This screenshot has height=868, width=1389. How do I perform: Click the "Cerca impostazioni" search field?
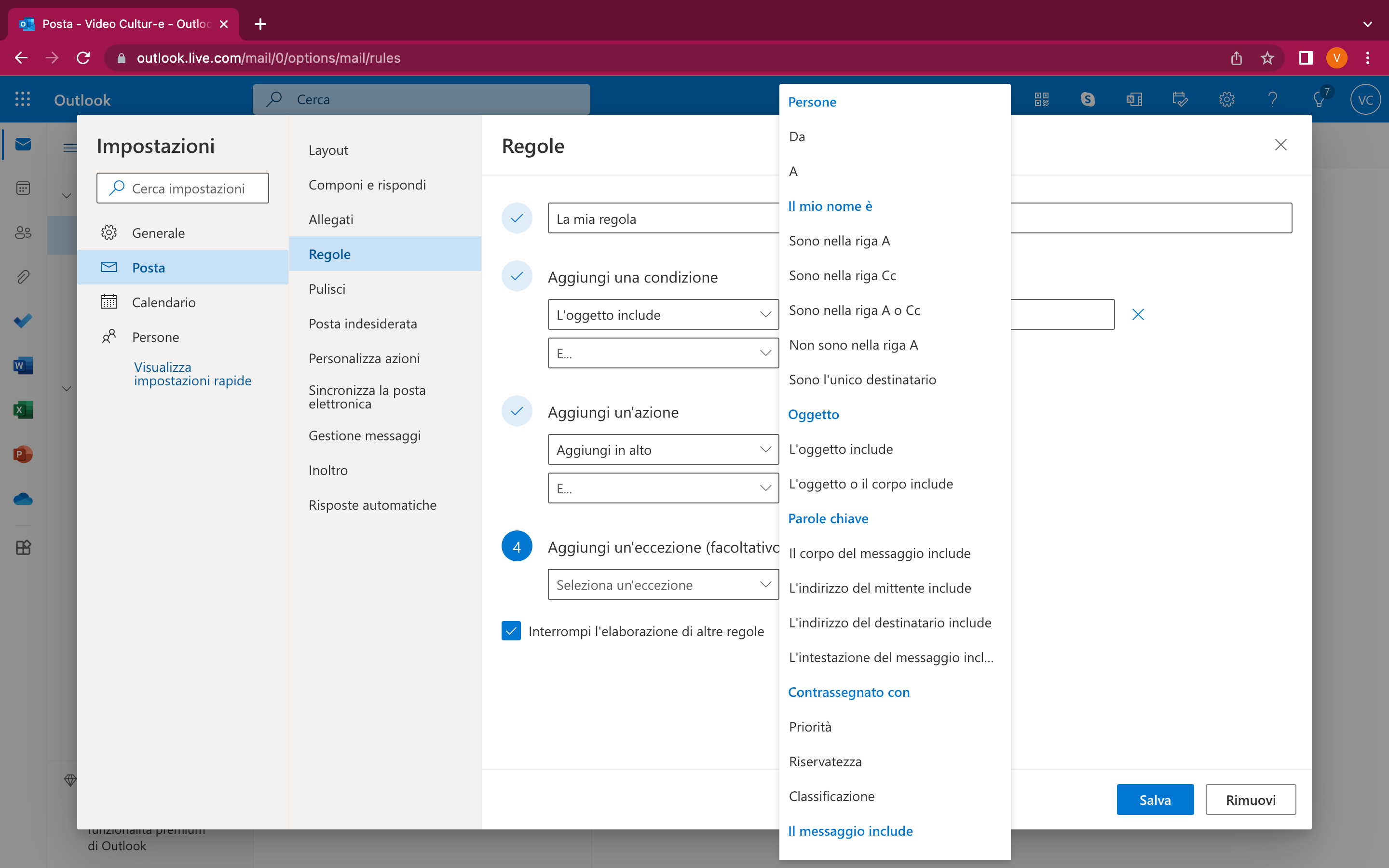(182, 188)
